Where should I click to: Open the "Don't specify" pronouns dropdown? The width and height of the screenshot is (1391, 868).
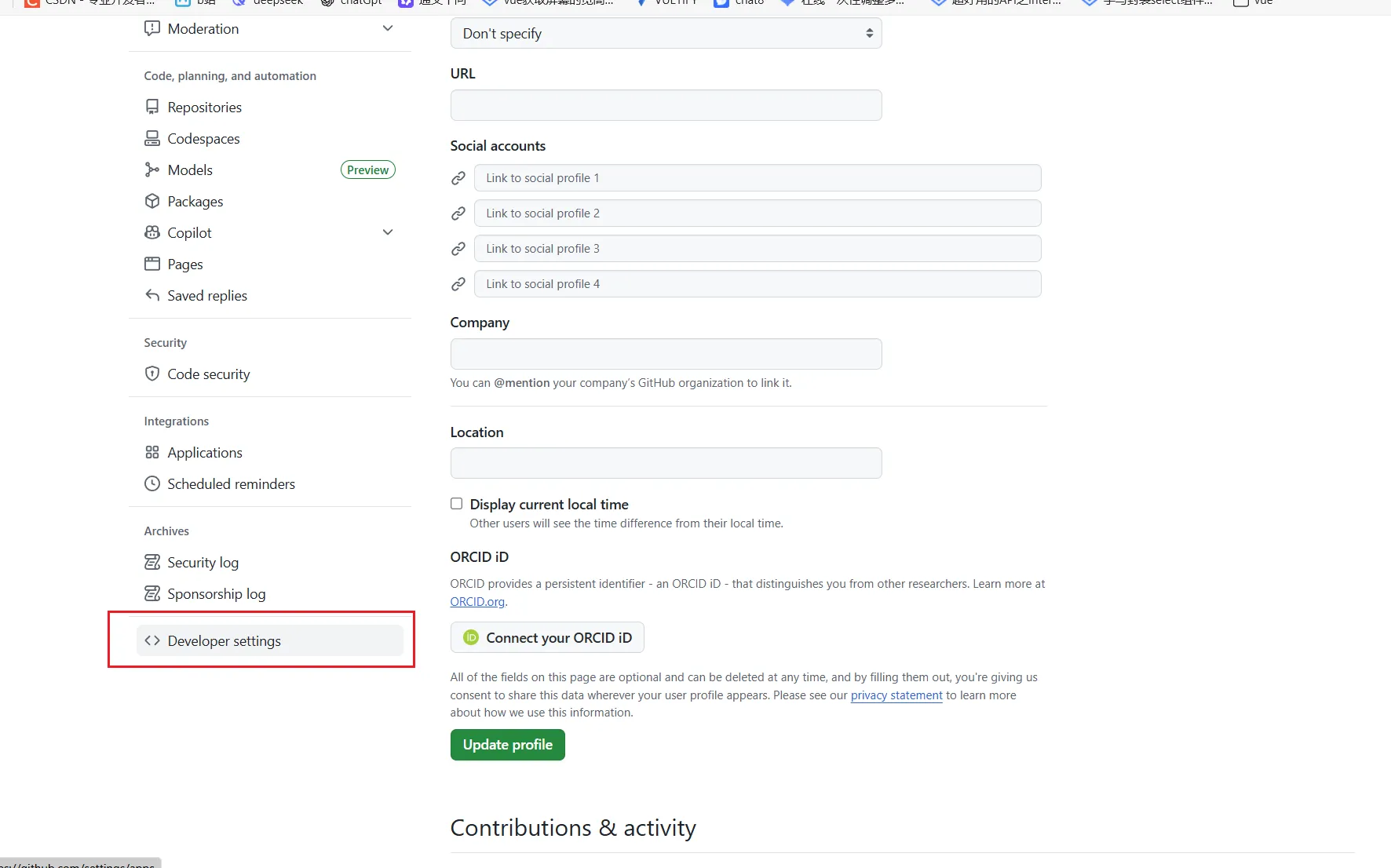click(x=666, y=34)
